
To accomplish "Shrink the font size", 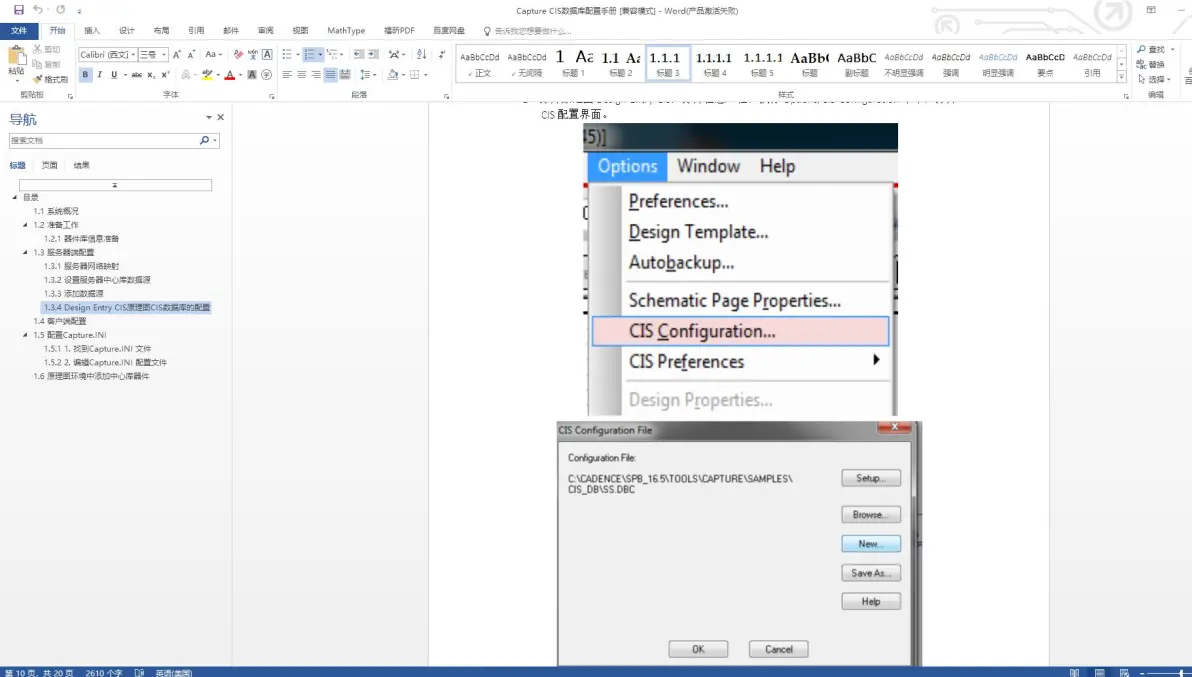I will [191, 55].
